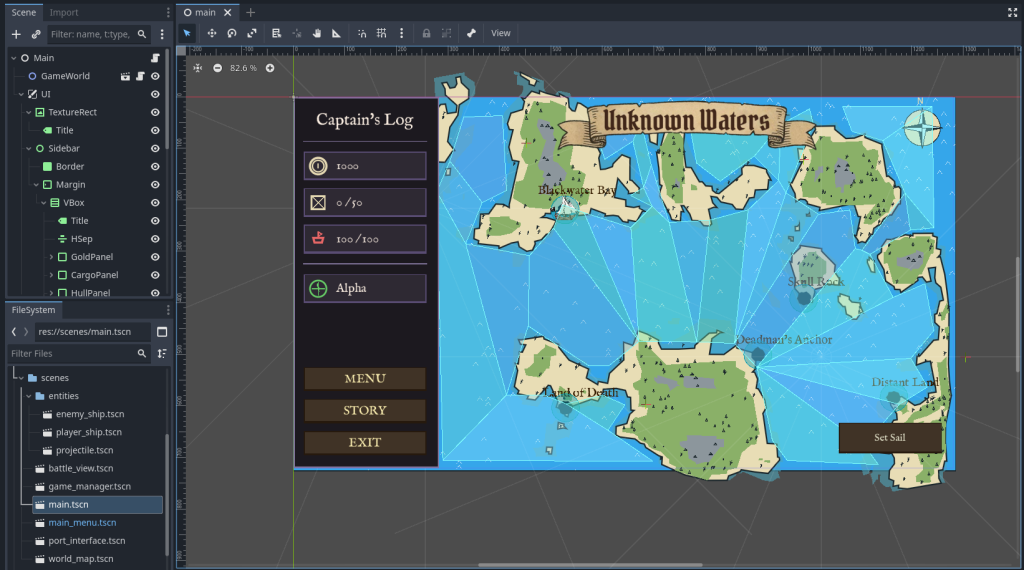Choose the Scale mode tool
The width and height of the screenshot is (1024, 570).
click(252, 33)
